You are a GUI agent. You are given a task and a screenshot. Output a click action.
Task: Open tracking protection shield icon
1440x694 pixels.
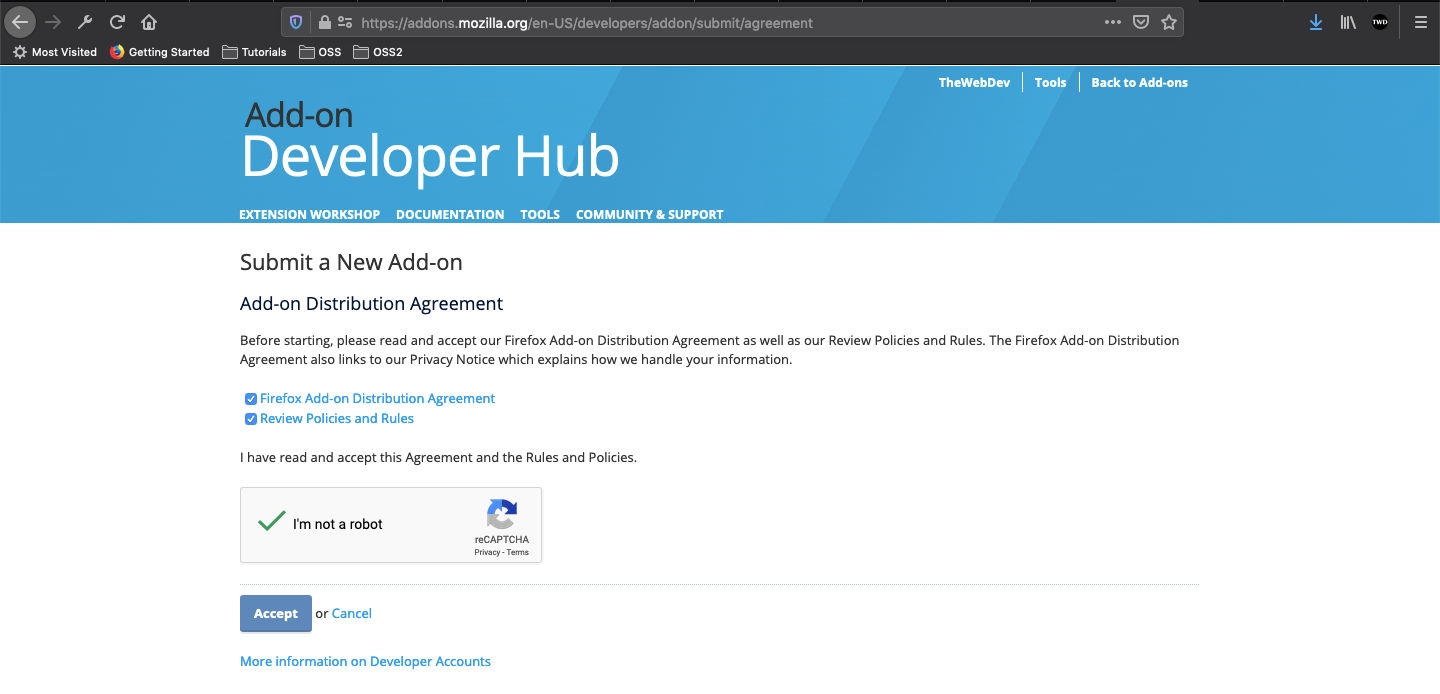[x=296, y=22]
